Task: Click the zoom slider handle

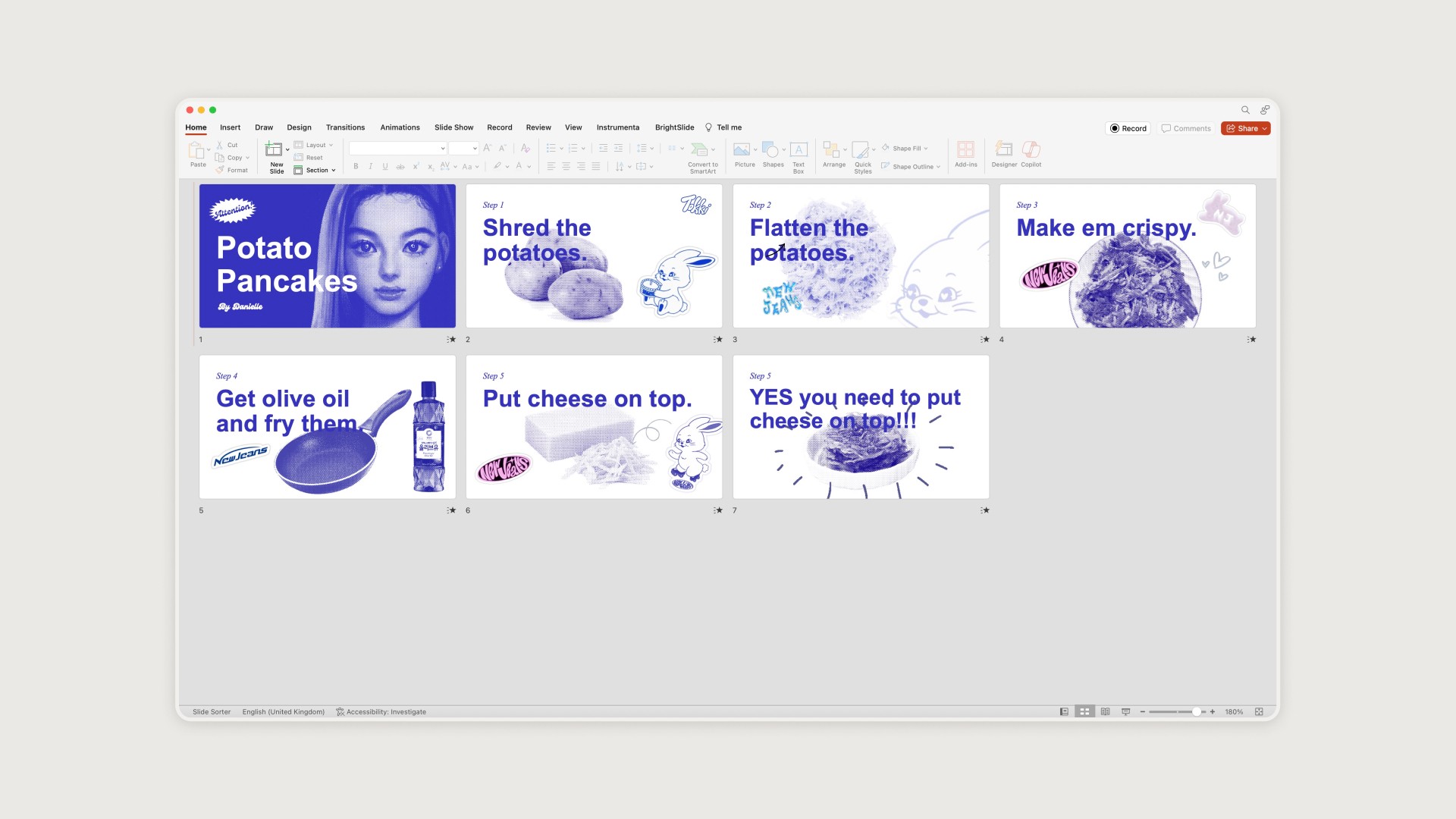Action: 1196,712
